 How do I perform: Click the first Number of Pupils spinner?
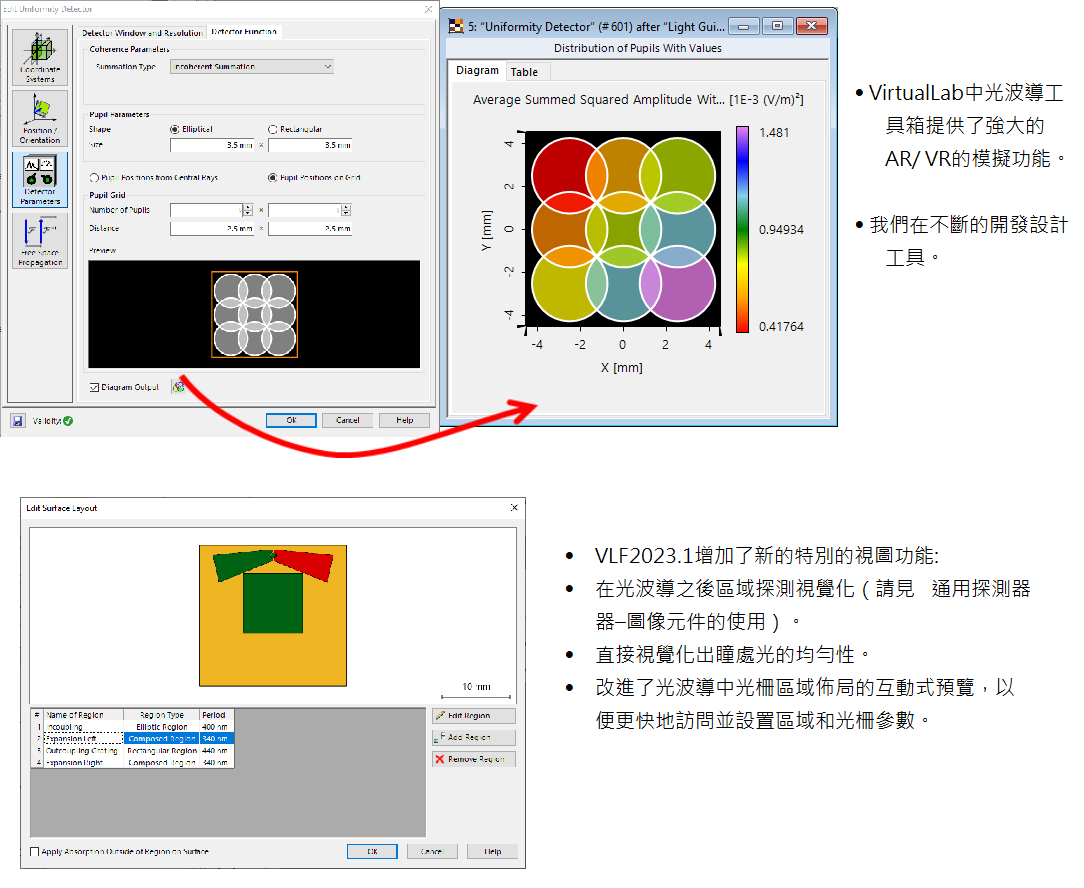(248, 210)
